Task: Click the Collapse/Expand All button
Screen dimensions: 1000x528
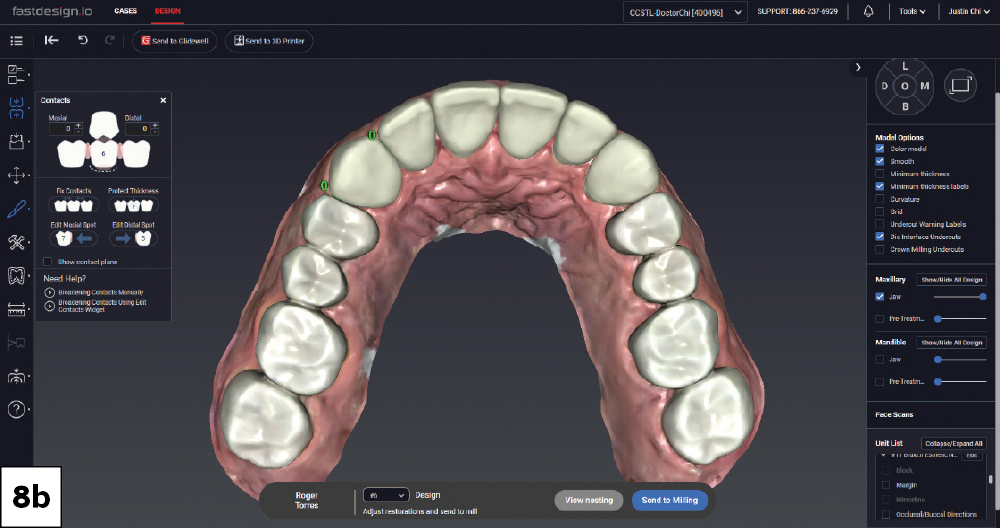Action: (953, 443)
